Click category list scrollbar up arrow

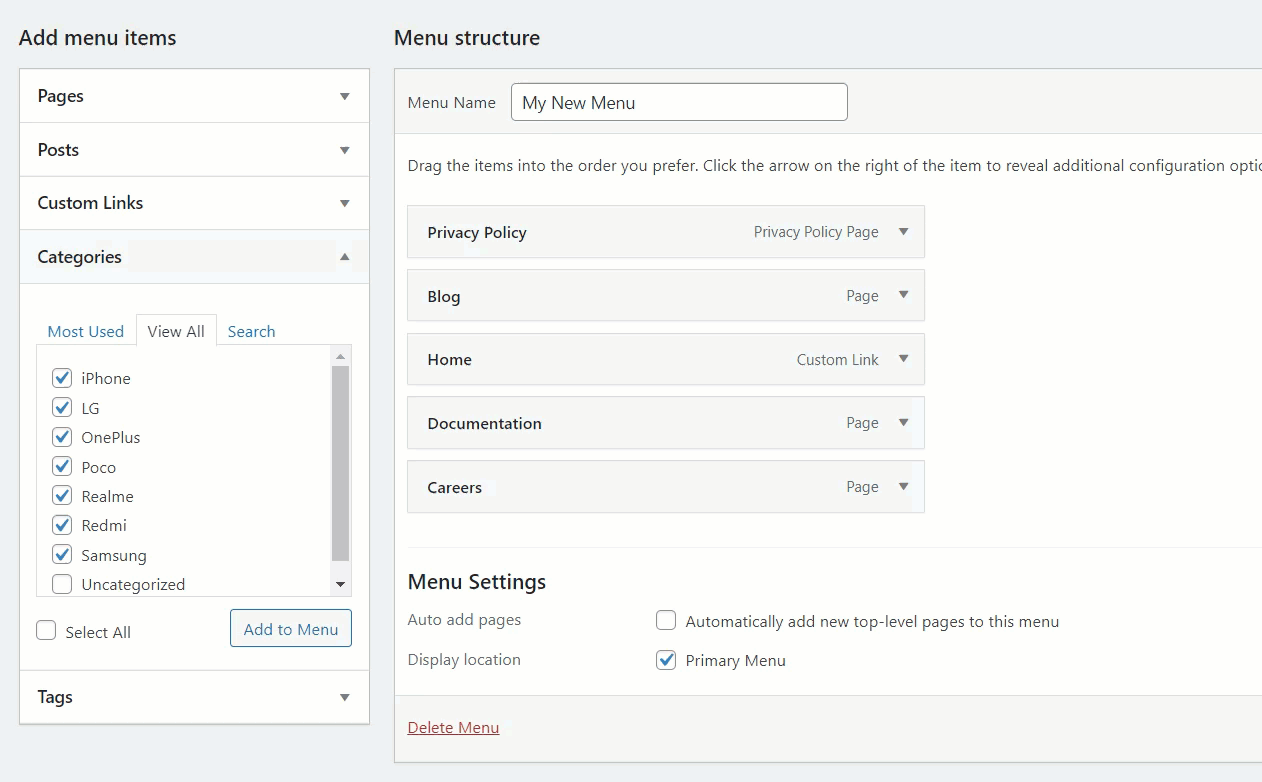tap(340, 356)
